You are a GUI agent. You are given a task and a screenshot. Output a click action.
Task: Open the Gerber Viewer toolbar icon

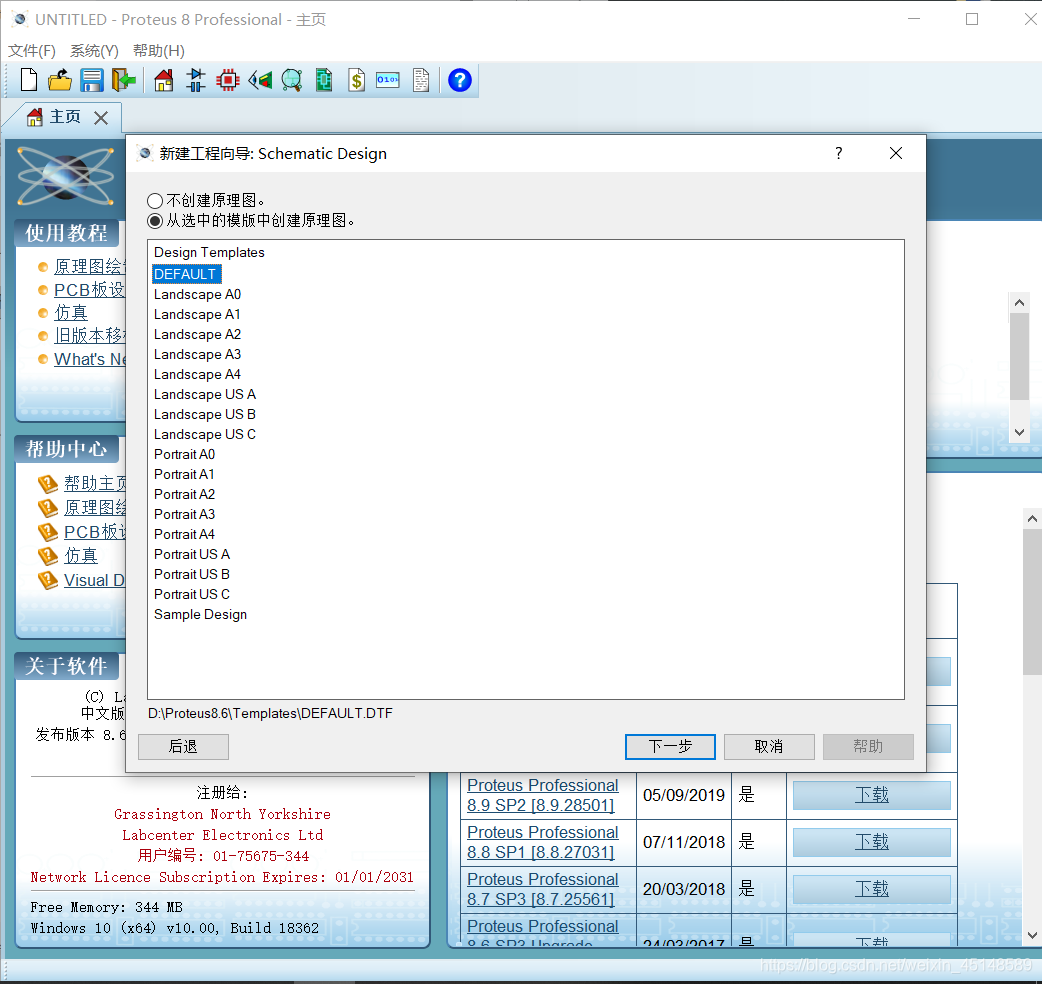292,80
